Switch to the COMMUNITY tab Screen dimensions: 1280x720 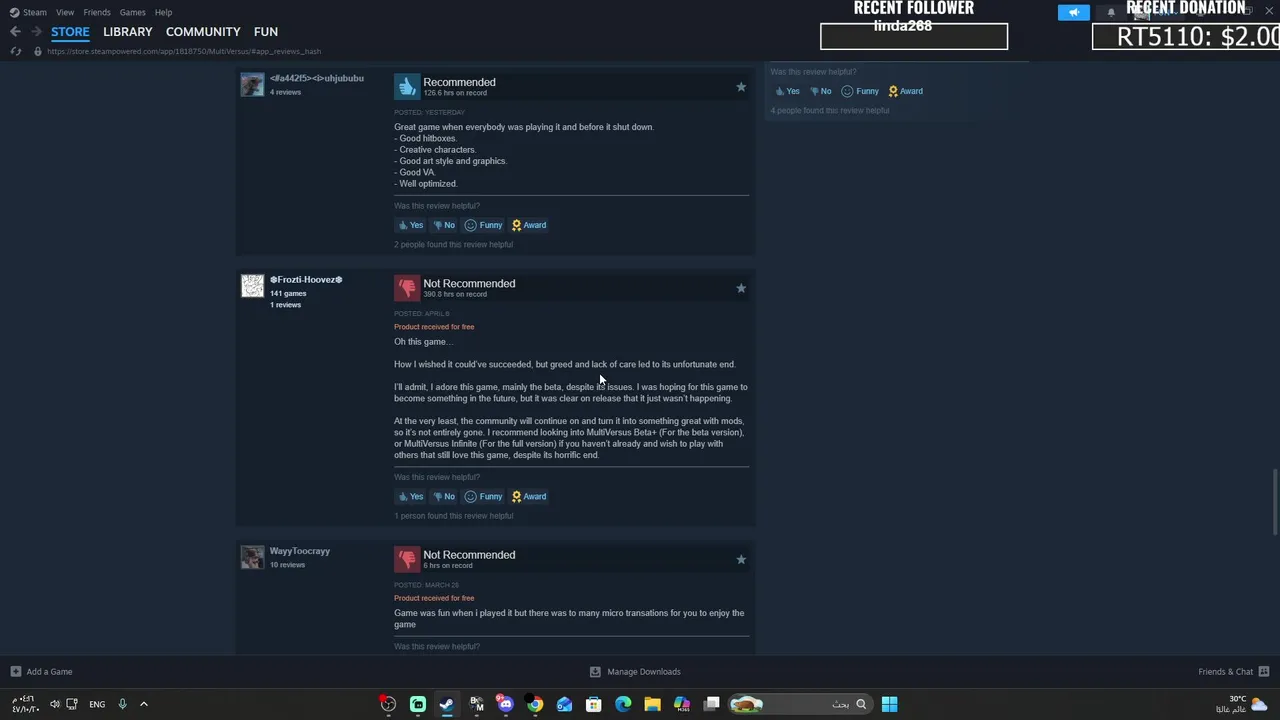pos(203,32)
